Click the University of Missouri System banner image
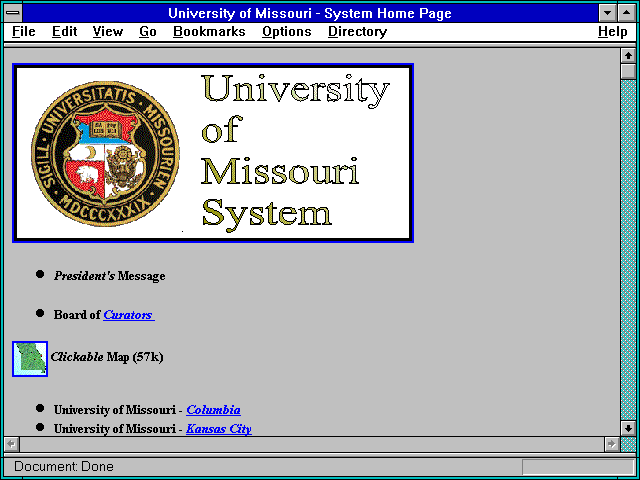Screen dimensions: 640x480 pyautogui.click(x=213, y=153)
